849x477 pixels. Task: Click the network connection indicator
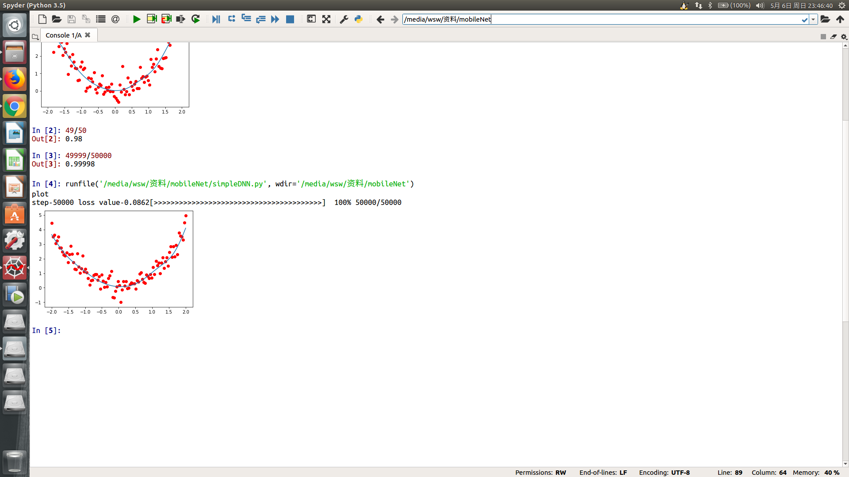pyautogui.click(x=698, y=5)
